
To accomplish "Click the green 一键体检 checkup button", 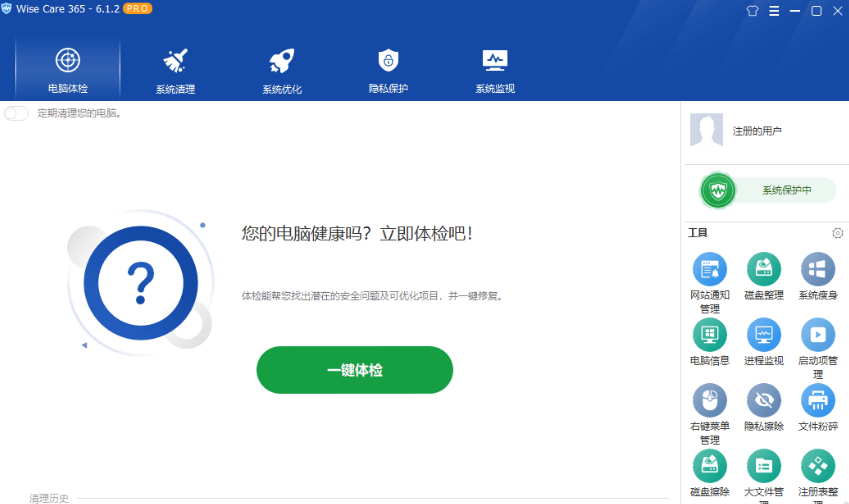I will click(x=355, y=370).
